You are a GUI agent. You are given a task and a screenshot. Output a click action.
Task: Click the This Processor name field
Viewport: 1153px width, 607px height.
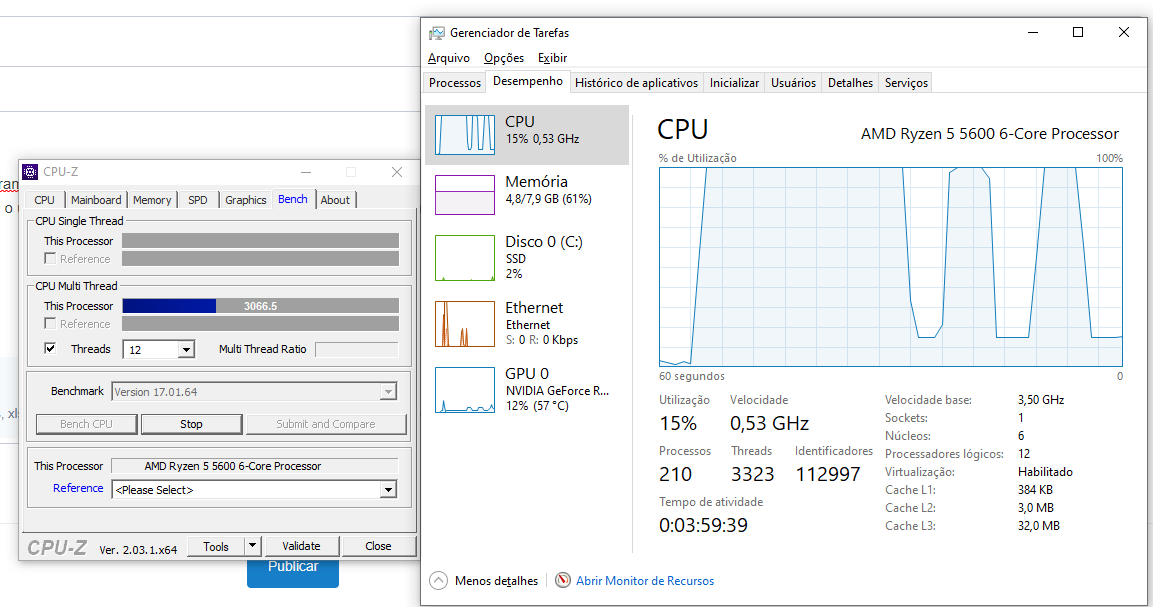click(x=254, y=466)
